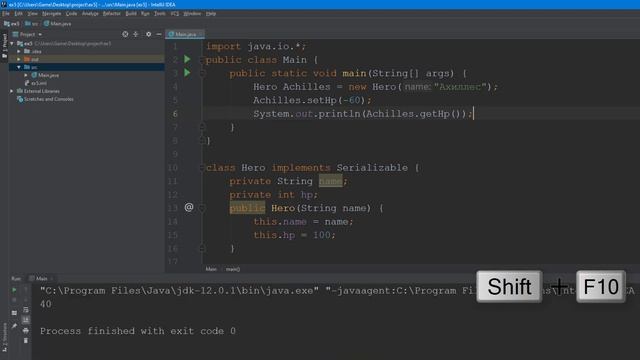Image resolution: width=640 pixels, height=360 pixels.
Task: Click main() in editor breadcrumb
Action: point(233,269)
